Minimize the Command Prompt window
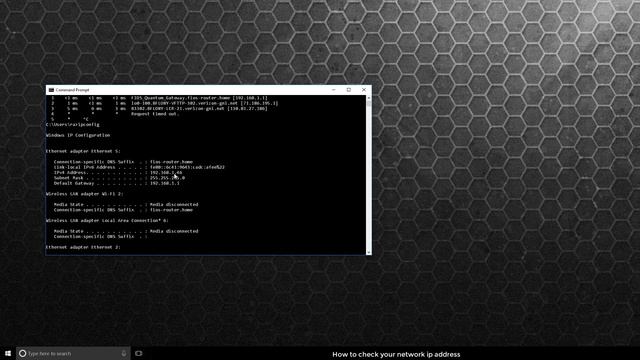640x360 pixels. point(333,90)
